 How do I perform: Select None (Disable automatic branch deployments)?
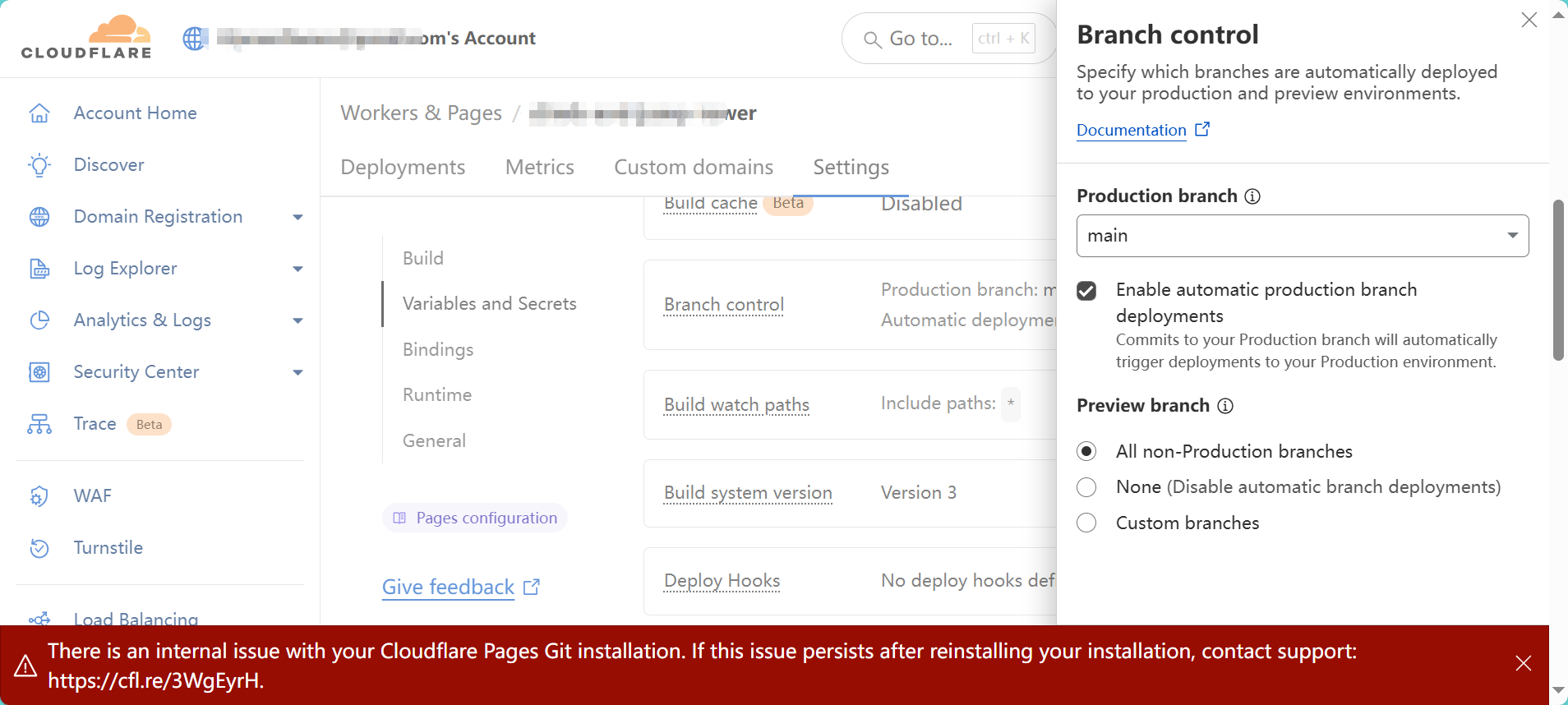[1086, 487]
